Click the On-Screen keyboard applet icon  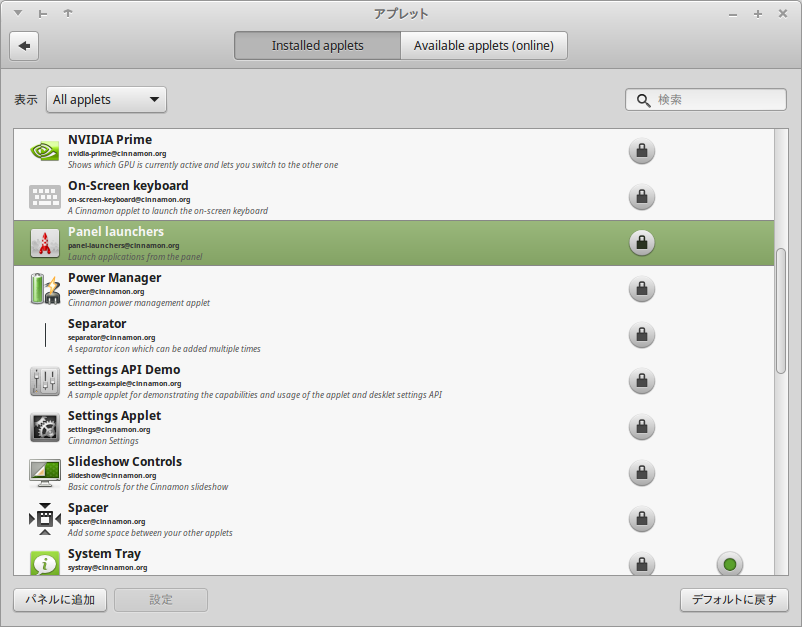[x=45, y=197]
